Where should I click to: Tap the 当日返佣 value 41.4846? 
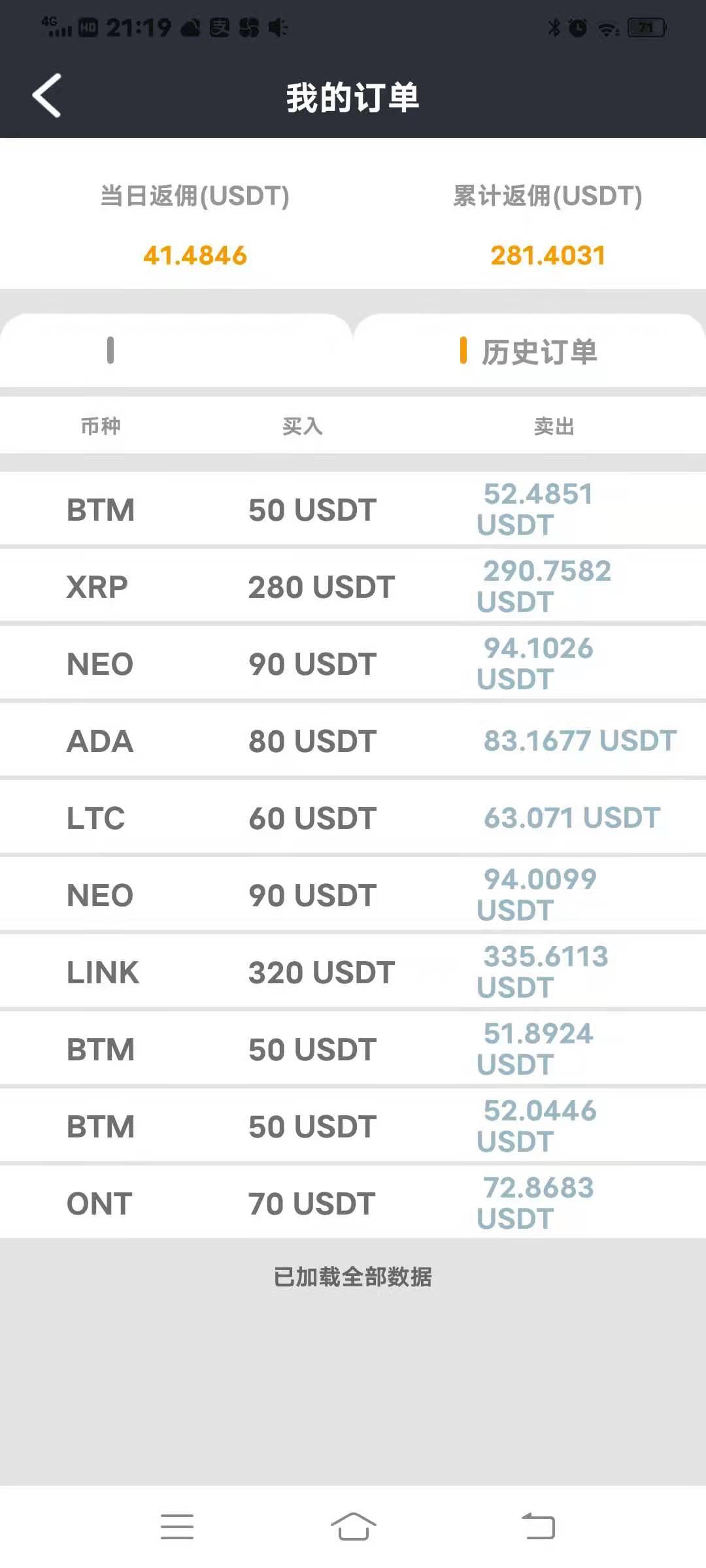195,255
